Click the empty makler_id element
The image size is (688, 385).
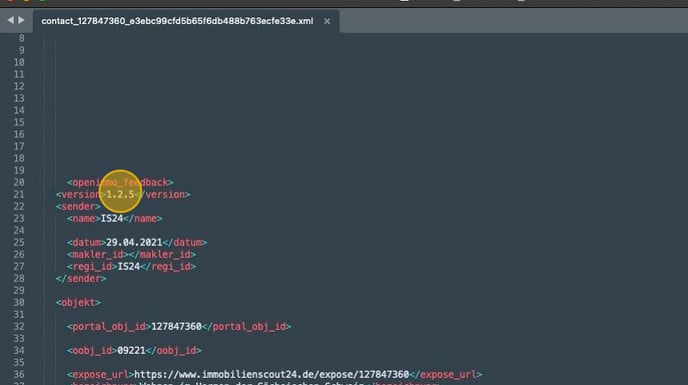click(x=131, y=254)
